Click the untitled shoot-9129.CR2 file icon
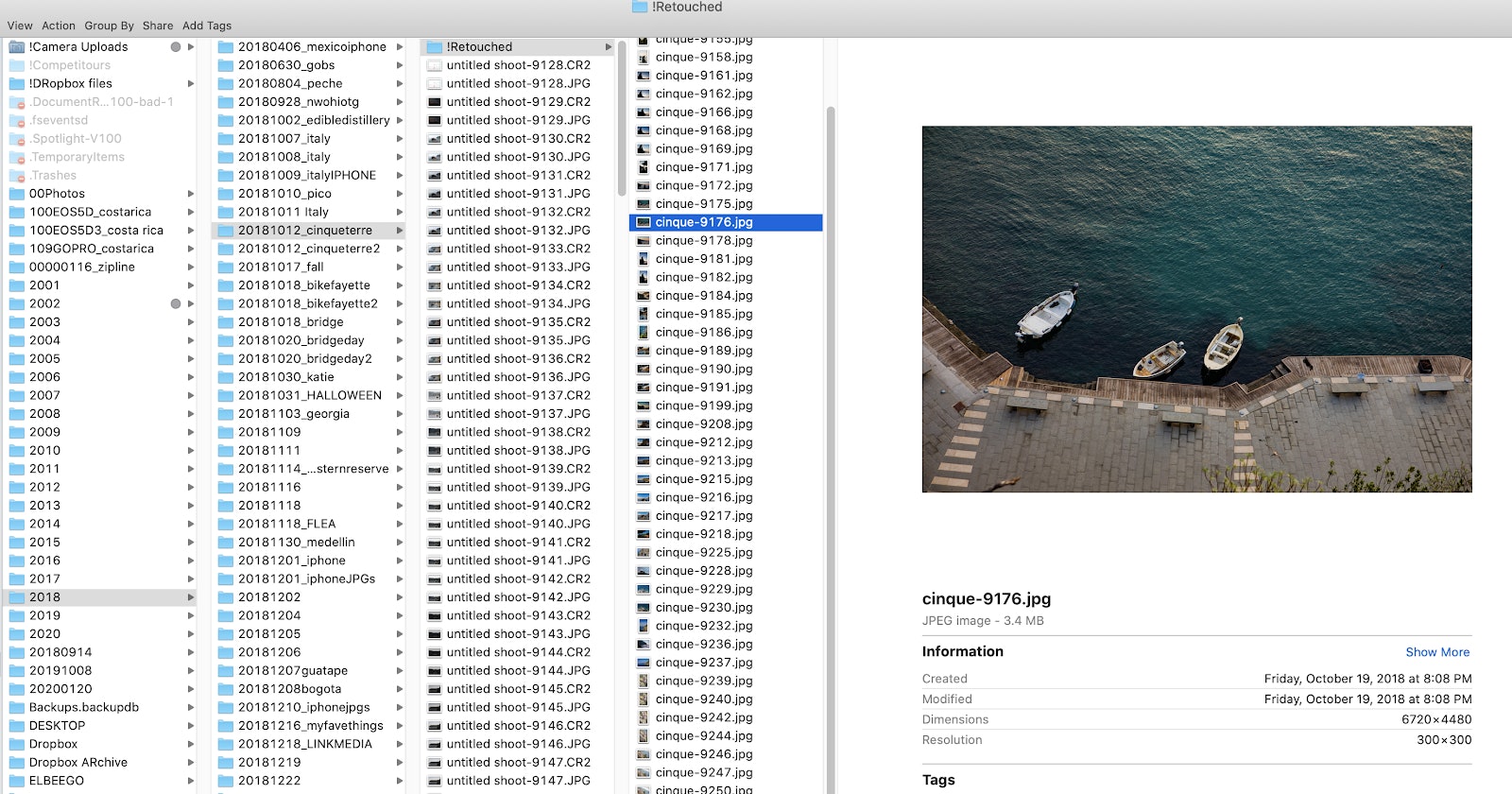 pos(435,102)
